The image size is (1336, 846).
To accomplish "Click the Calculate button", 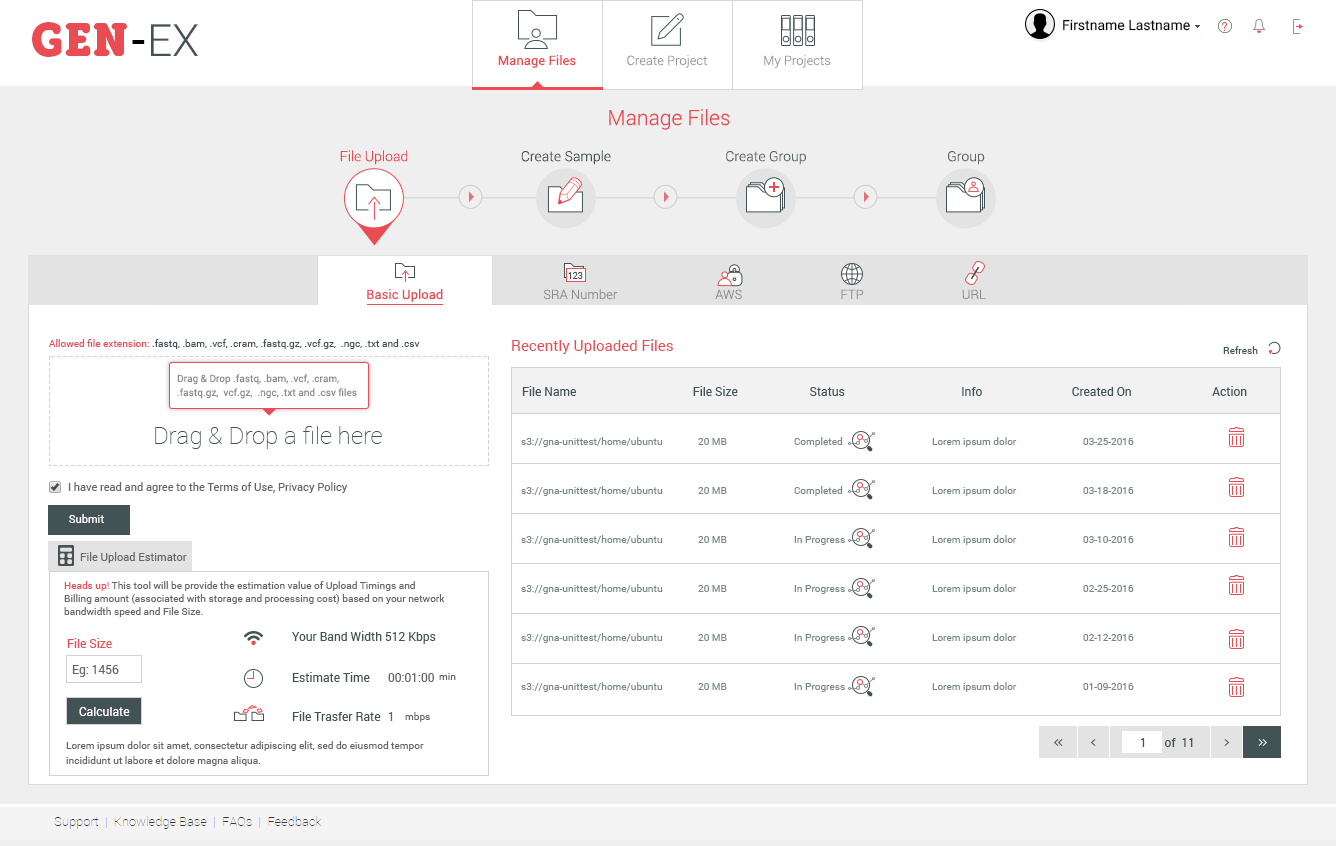I will pos(104,711).
